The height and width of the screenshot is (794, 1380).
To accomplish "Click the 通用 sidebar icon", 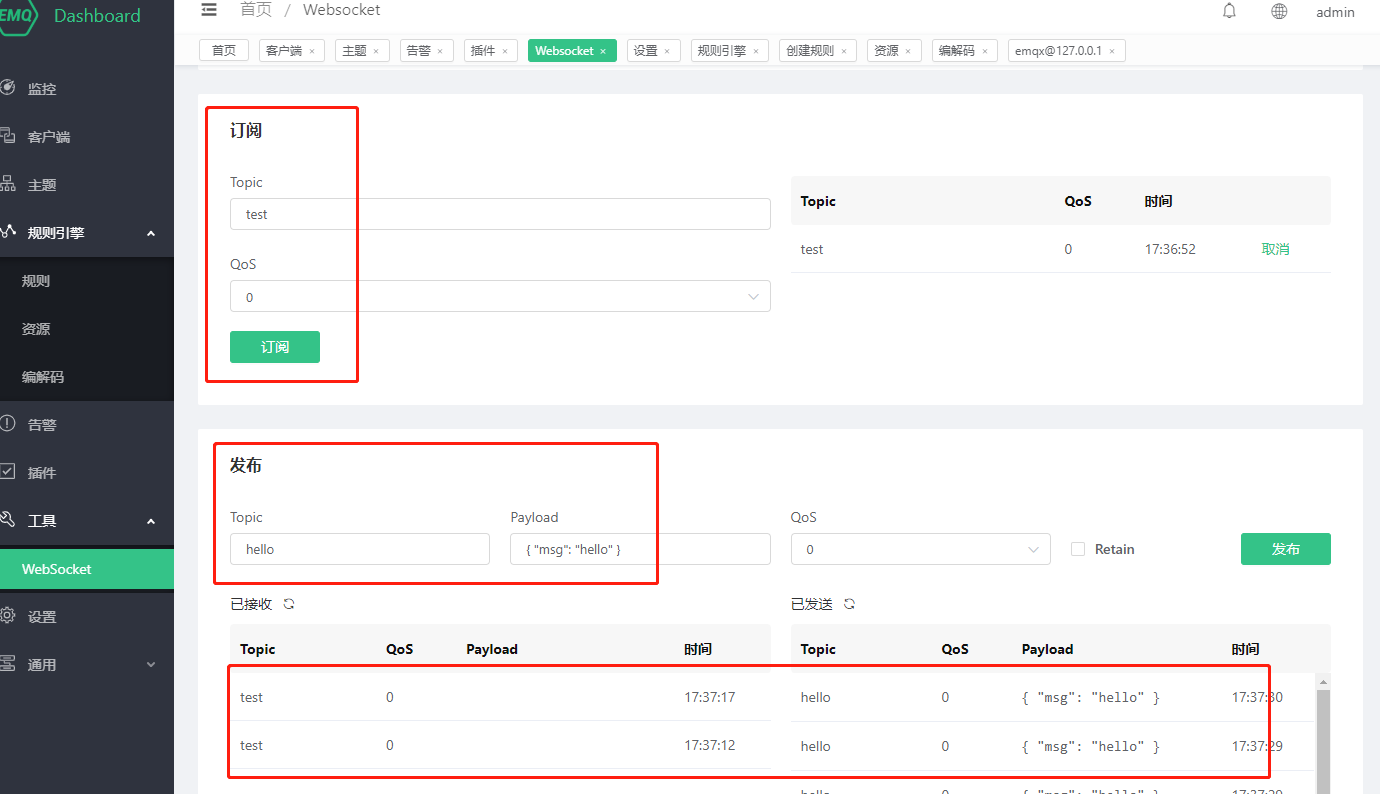I will pyautogui.click(x=7, y=664).
